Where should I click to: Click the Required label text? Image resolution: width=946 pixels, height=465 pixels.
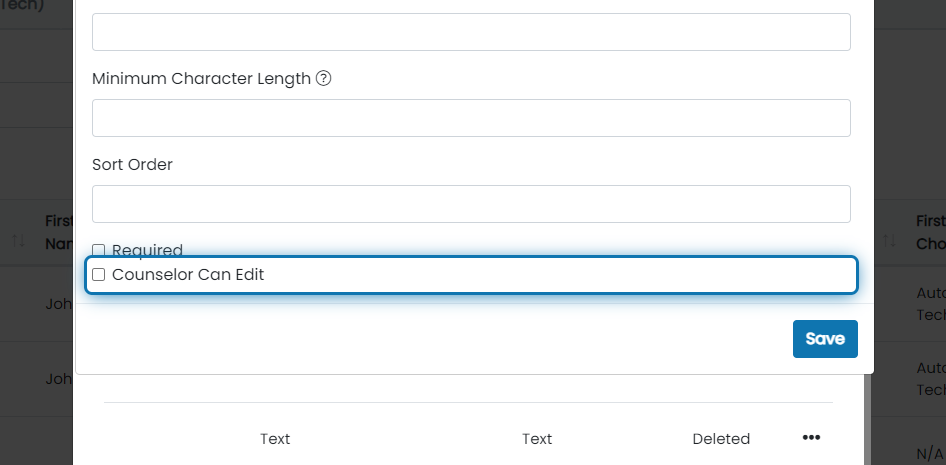click(x=147, y=250)
